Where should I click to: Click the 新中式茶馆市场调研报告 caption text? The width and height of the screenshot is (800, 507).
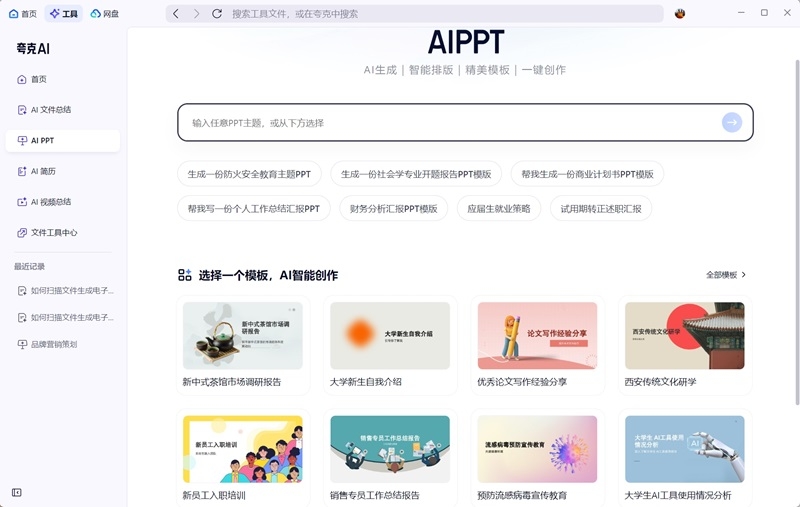[232, 382]
